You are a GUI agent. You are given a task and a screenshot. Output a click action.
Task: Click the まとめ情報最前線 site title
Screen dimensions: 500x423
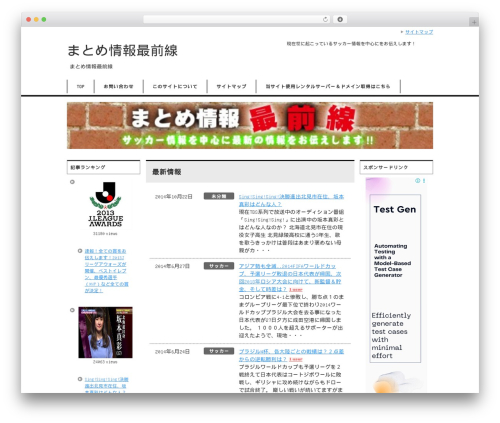click(x=122, y=51)
